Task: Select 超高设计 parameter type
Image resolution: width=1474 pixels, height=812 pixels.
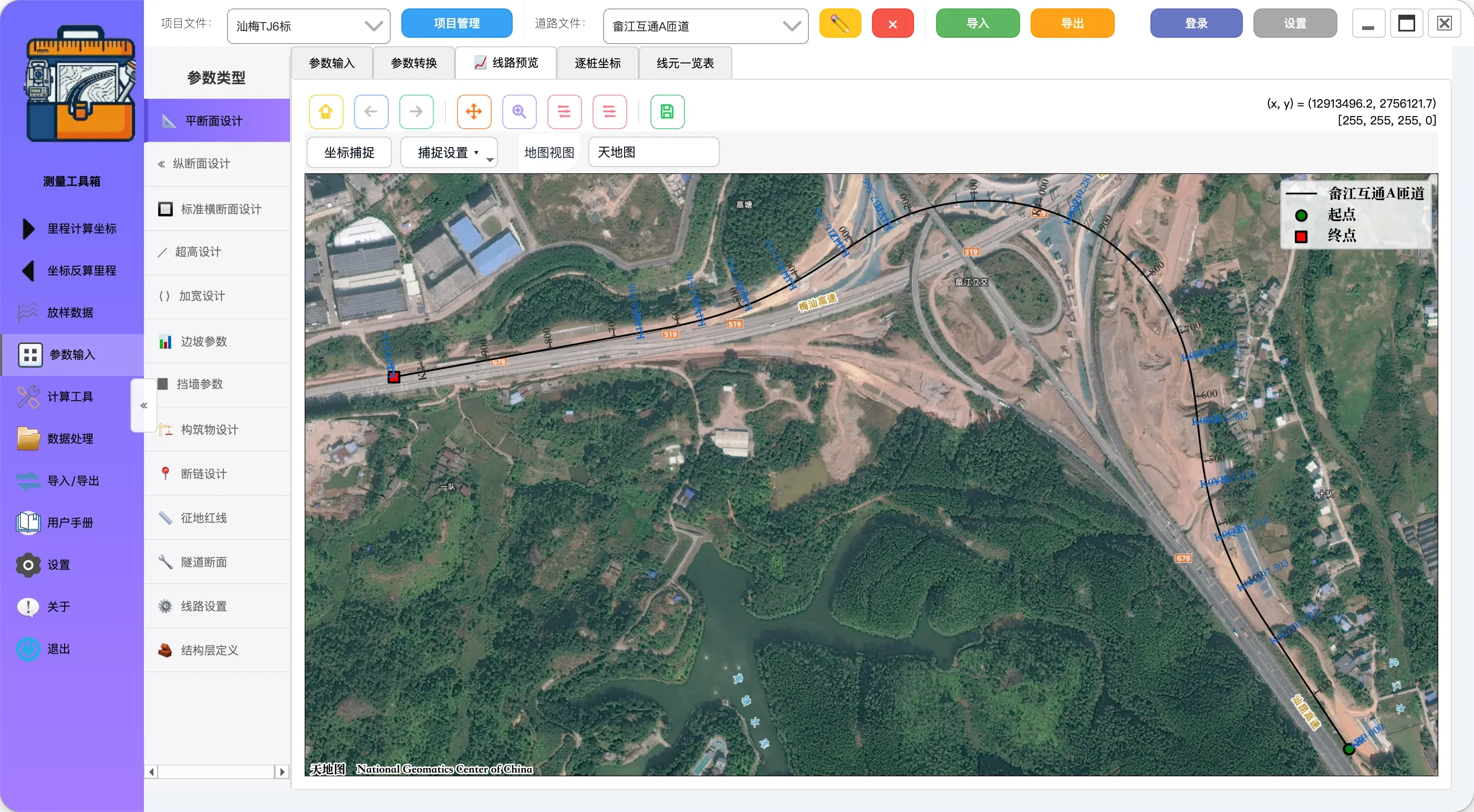Action: tap(217, 252)
